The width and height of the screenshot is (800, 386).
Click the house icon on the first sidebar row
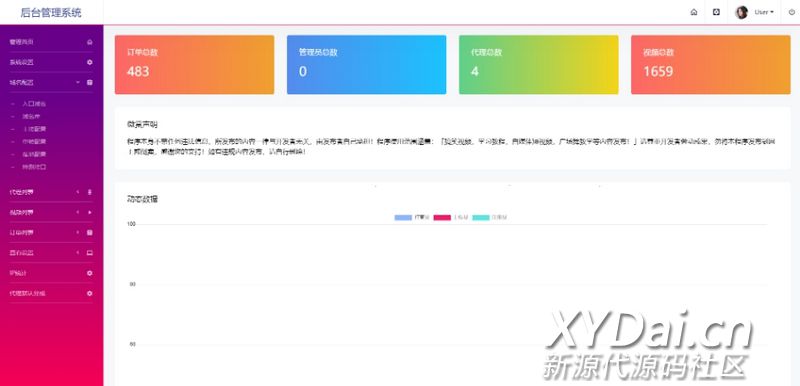pyautogui.click(x=90, y=42)
